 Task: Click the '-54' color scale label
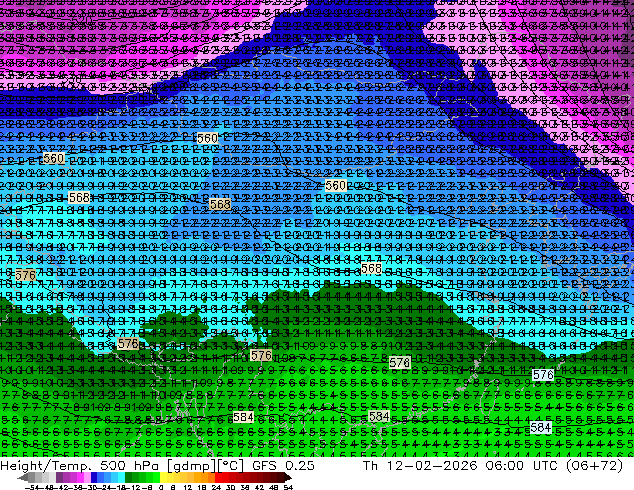pyautogui.click(x=32, y=488)
